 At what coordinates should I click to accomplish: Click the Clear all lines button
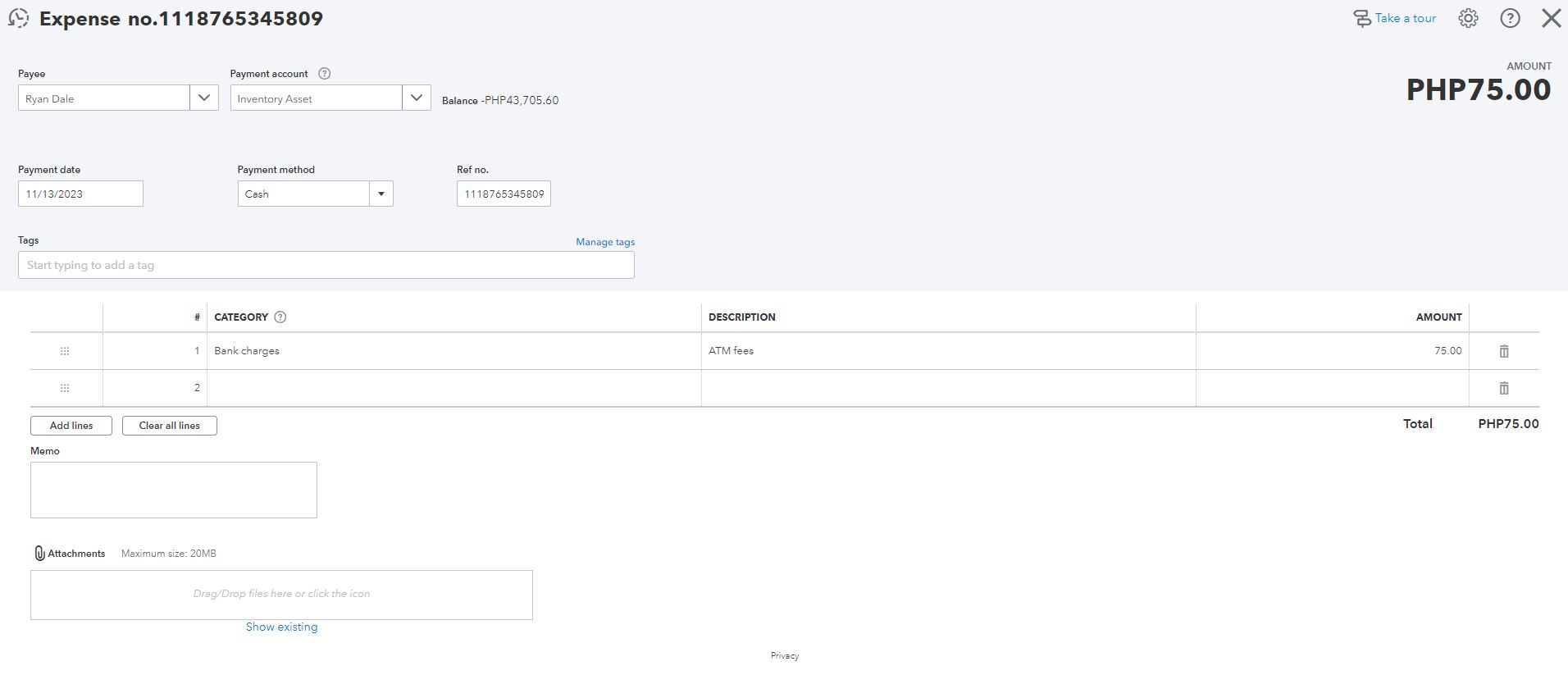coord(170,426)
